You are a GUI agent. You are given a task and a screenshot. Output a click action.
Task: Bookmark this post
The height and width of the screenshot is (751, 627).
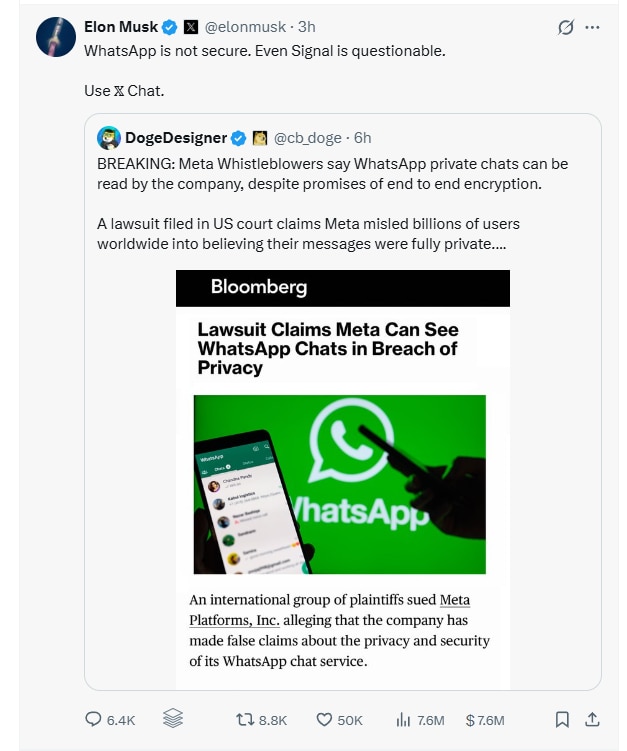click(x=562, y=719)
